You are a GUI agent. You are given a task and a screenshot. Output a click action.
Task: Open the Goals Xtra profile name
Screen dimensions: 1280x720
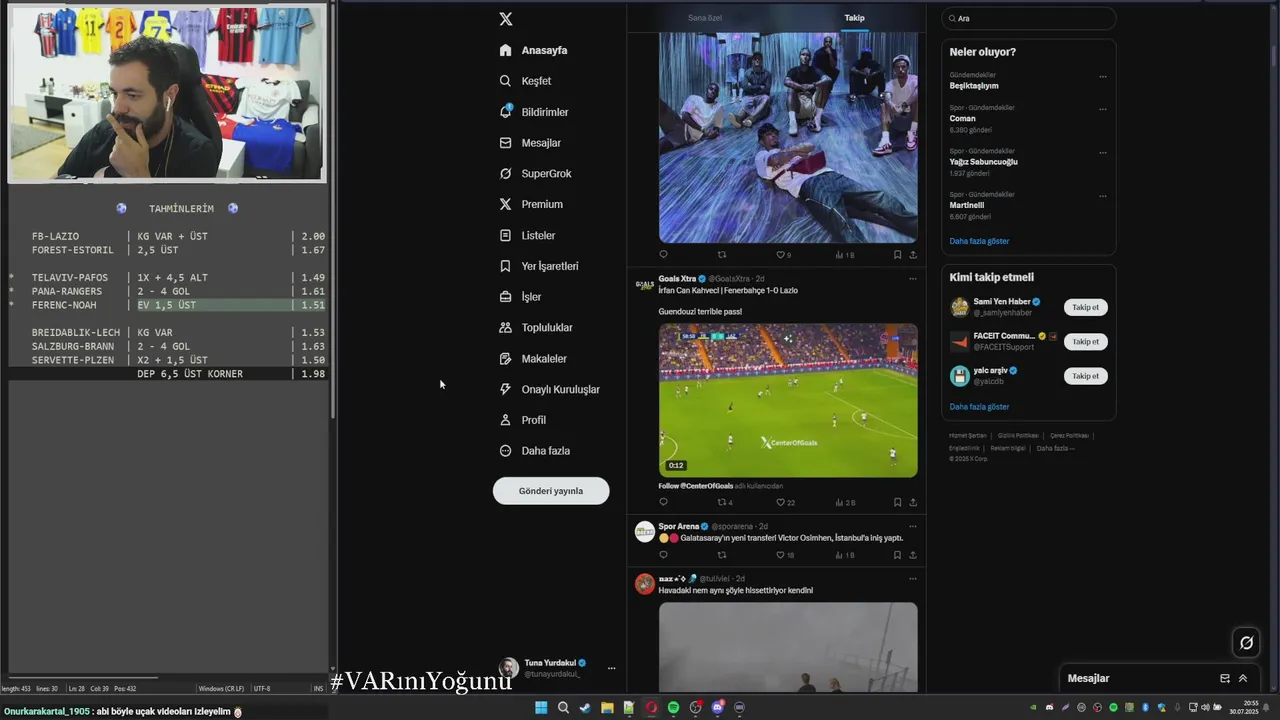(677, 279)
